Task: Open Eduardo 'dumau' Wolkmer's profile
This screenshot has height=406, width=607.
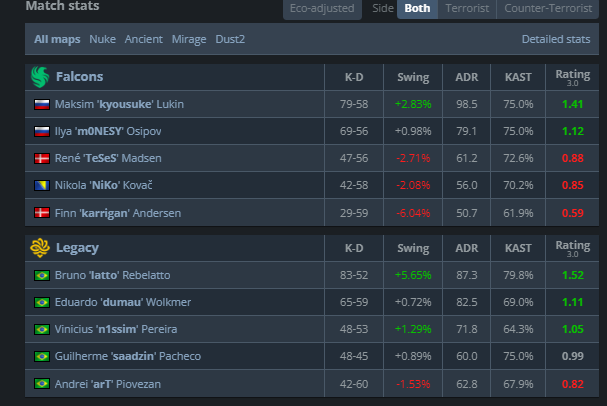Action: click(x=123, y=302)
